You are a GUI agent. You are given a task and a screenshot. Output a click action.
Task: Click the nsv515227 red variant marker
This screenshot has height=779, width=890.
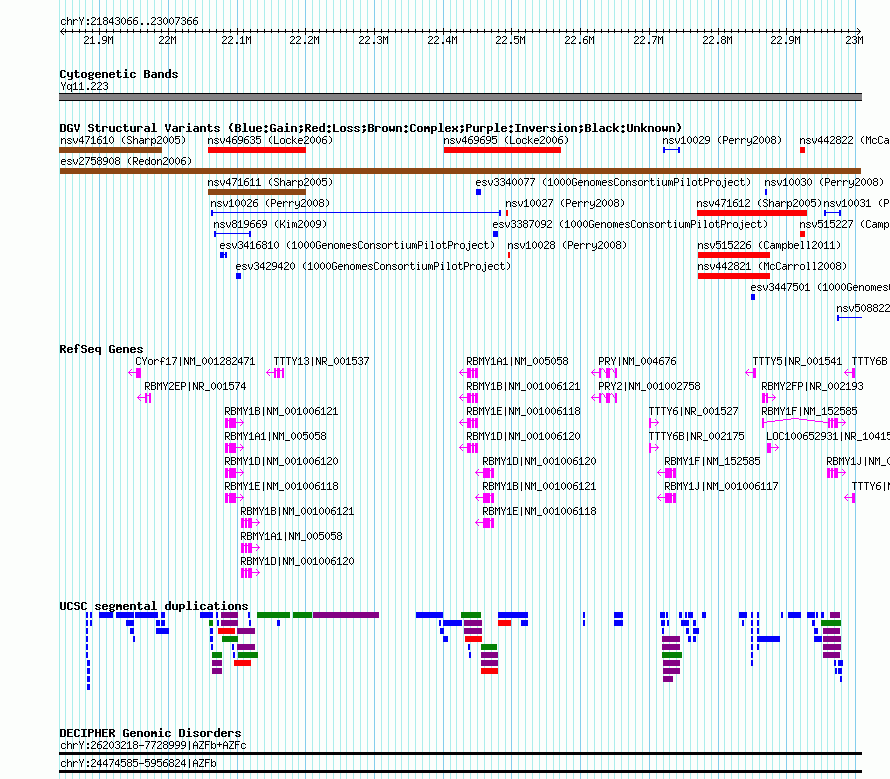point(803,234)
